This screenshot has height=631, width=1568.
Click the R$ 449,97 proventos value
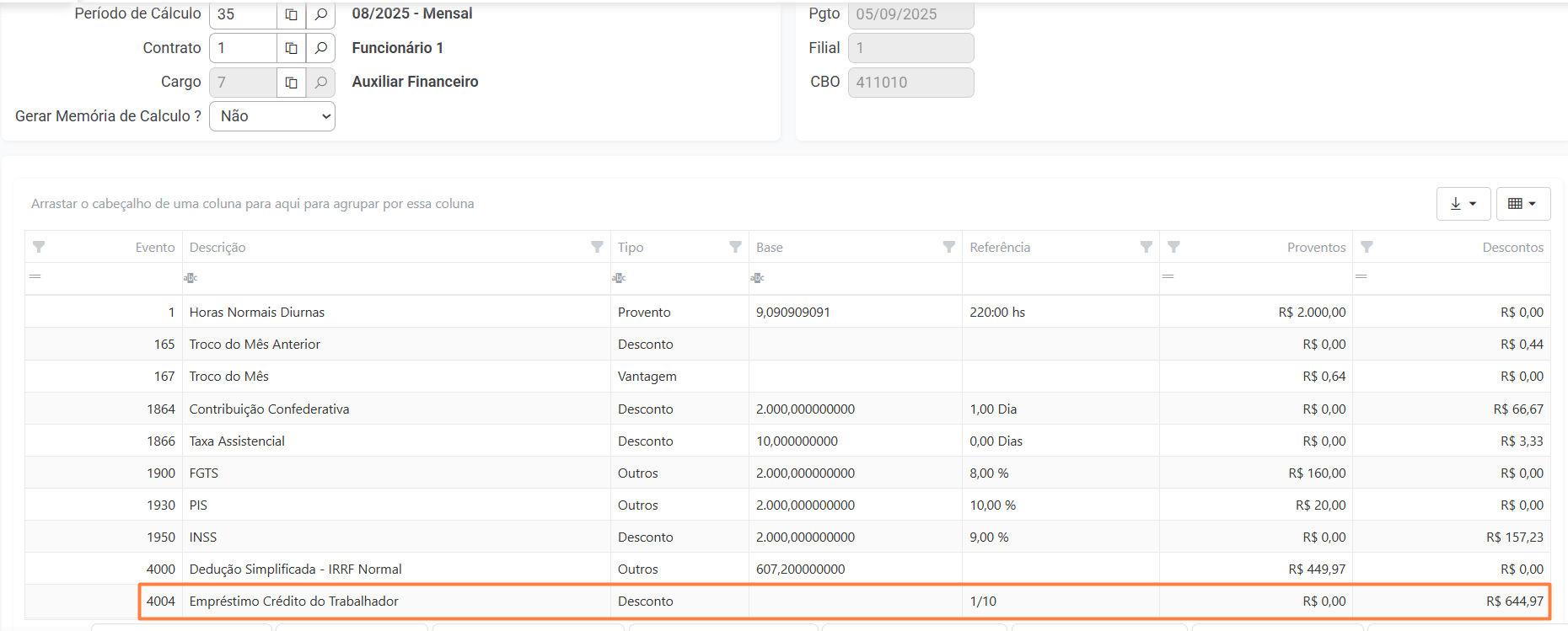(1317, 569)
